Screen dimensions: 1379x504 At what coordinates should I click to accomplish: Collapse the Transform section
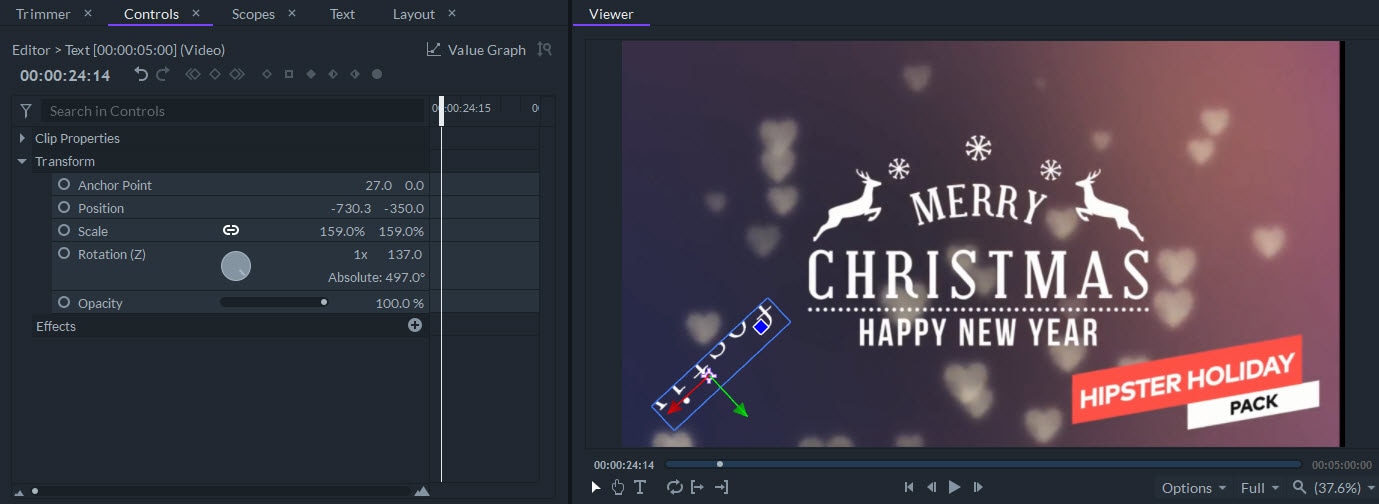(x=22, y=161)
